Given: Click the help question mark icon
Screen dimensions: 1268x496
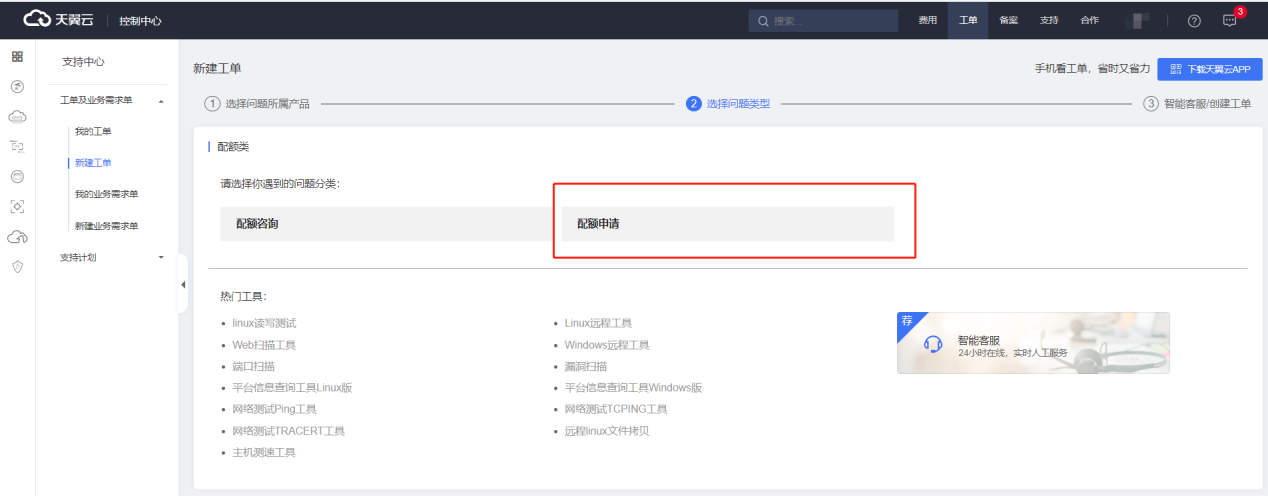Looking at the screenshot, I should [x=1194, y=21].
